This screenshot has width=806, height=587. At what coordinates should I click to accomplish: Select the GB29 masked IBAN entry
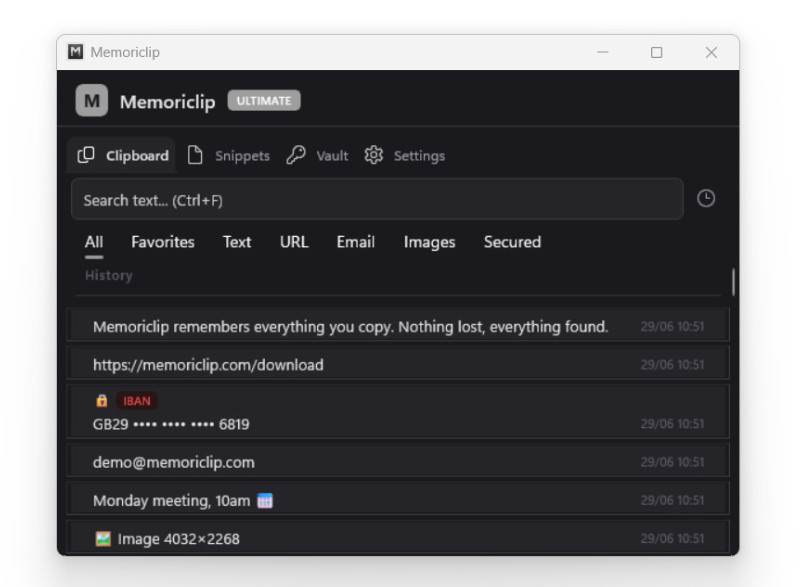click(x=398, y=412)
